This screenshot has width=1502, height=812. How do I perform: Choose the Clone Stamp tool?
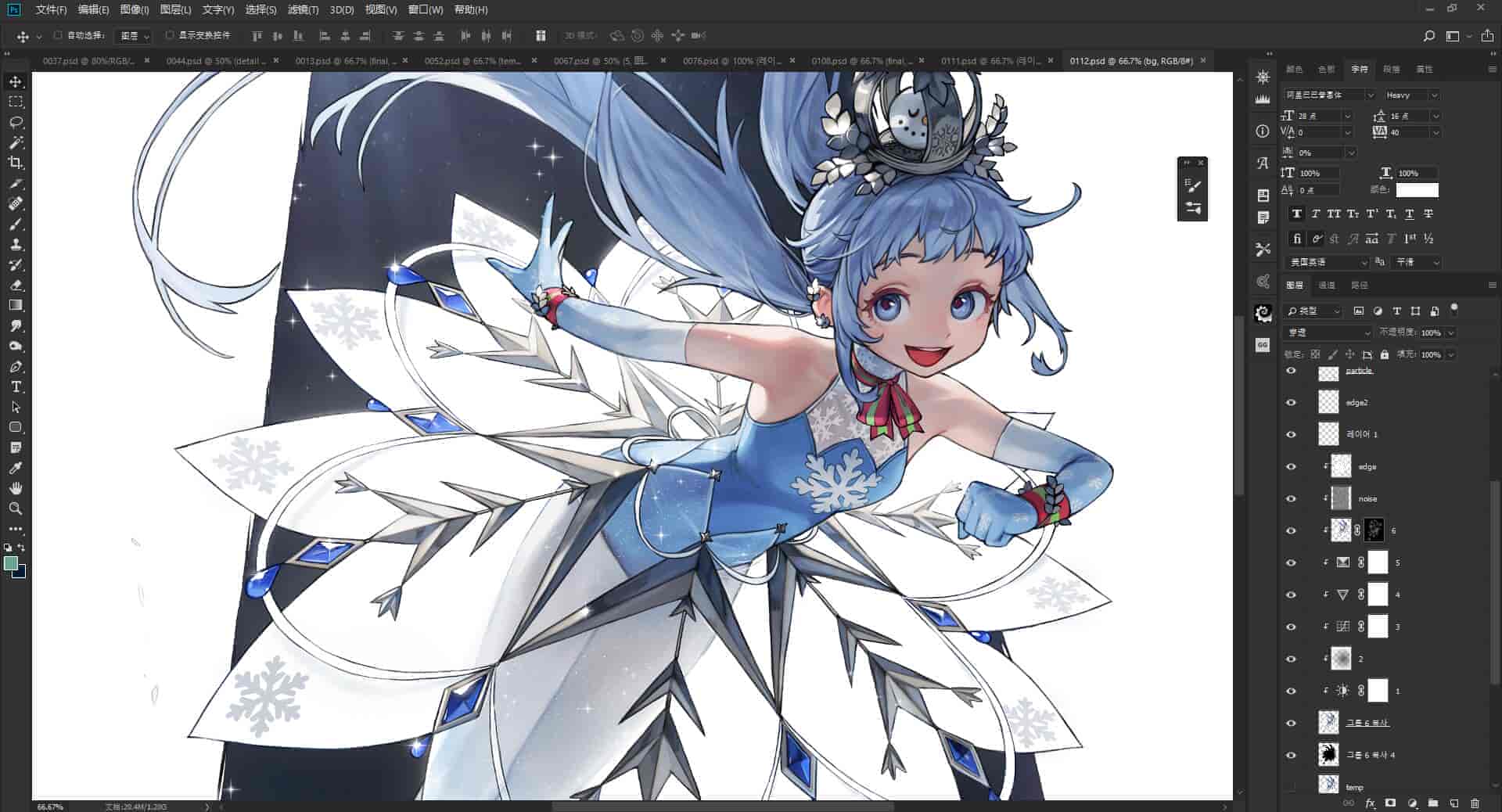pos(16,244)
